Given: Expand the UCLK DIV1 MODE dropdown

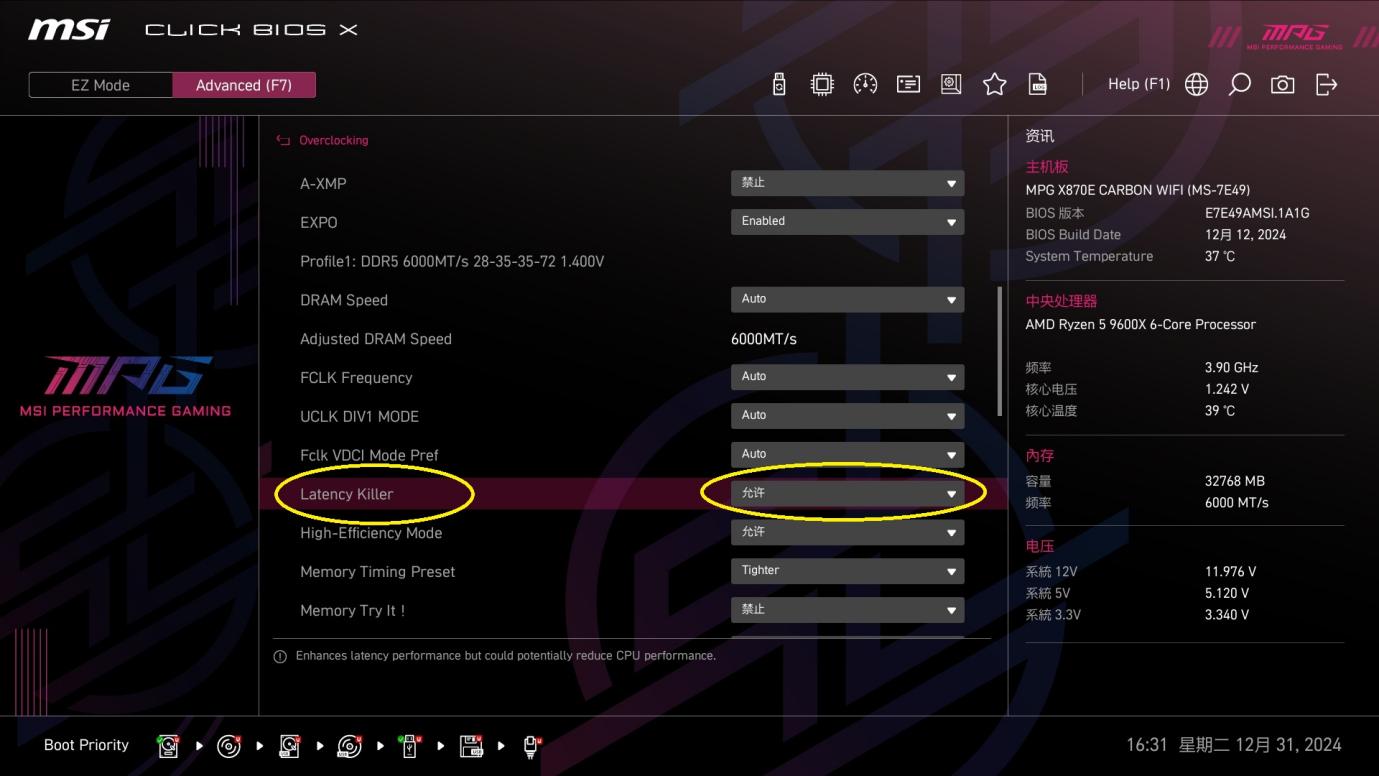Looking at the screenshot, I should pyautogui.click(x=847, y=416).
